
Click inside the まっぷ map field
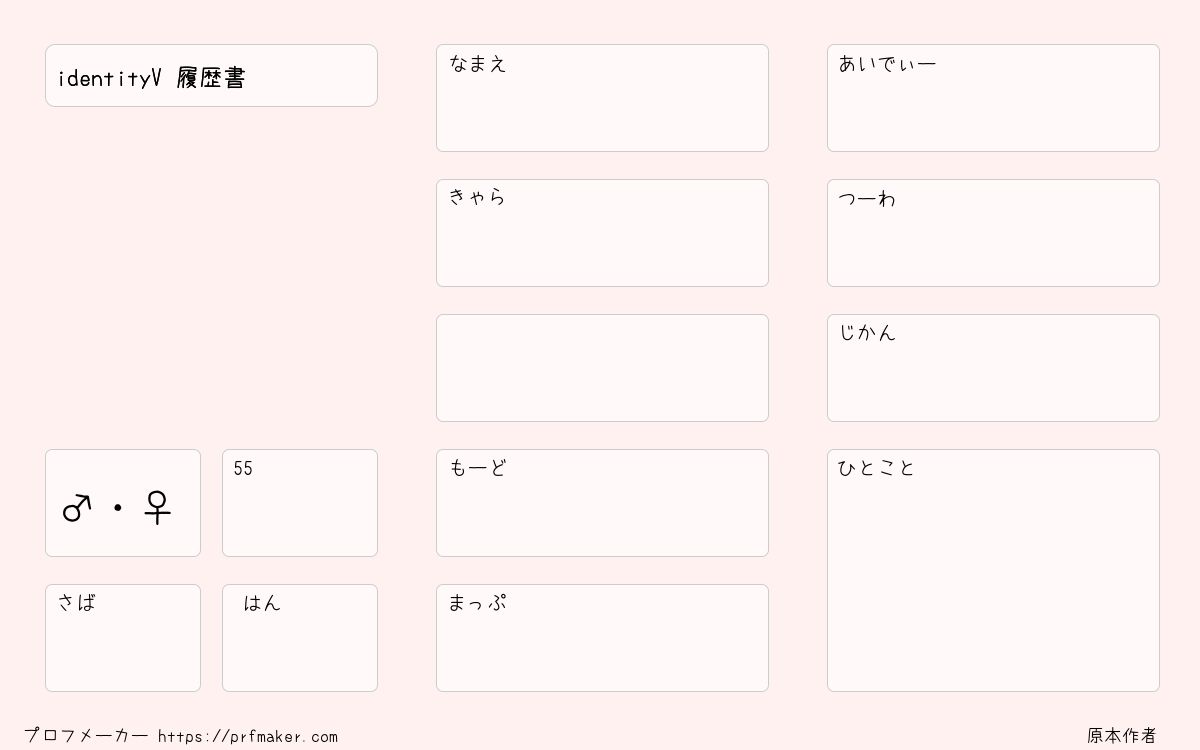pyautogui.click(x=602, y=638)
